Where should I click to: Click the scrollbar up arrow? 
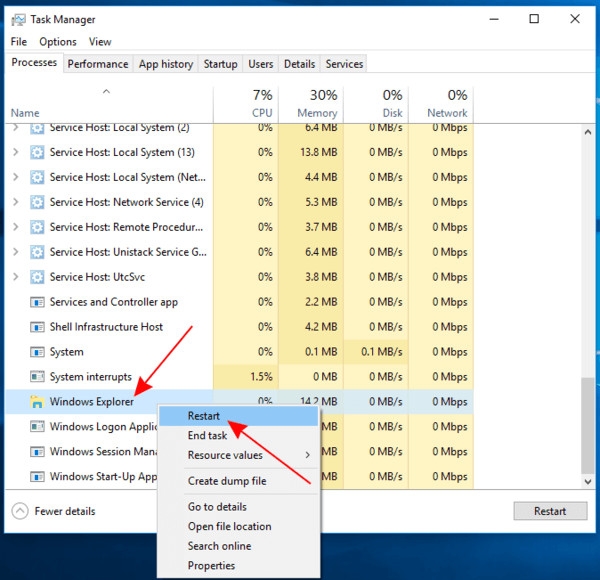coord(588,132)
